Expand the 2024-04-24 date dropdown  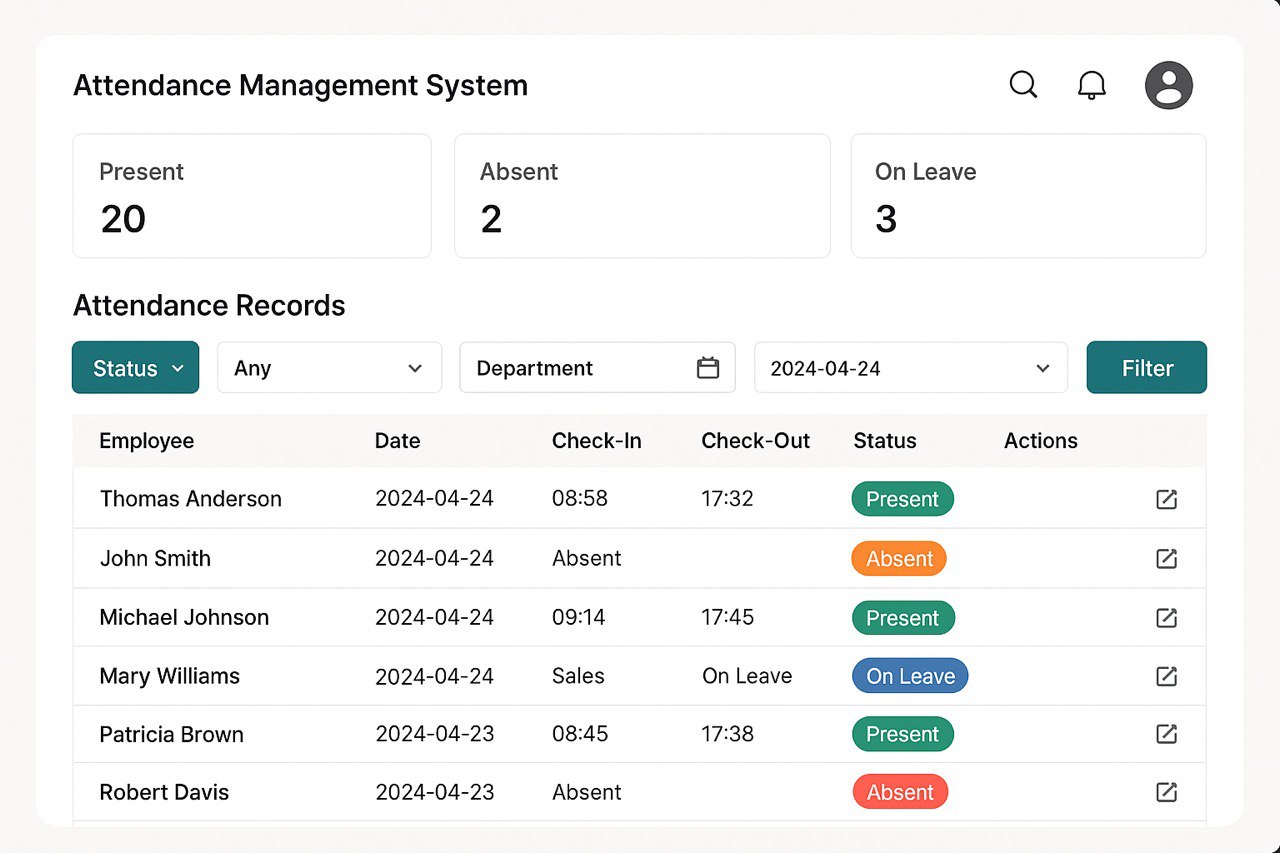[910, 367]
